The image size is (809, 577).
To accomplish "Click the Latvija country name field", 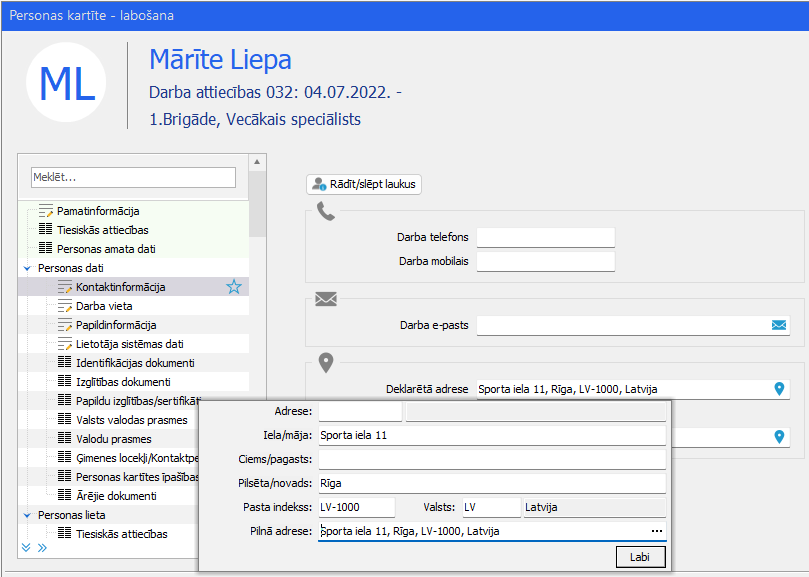I will pyautogui.click(x=595, y=507).
